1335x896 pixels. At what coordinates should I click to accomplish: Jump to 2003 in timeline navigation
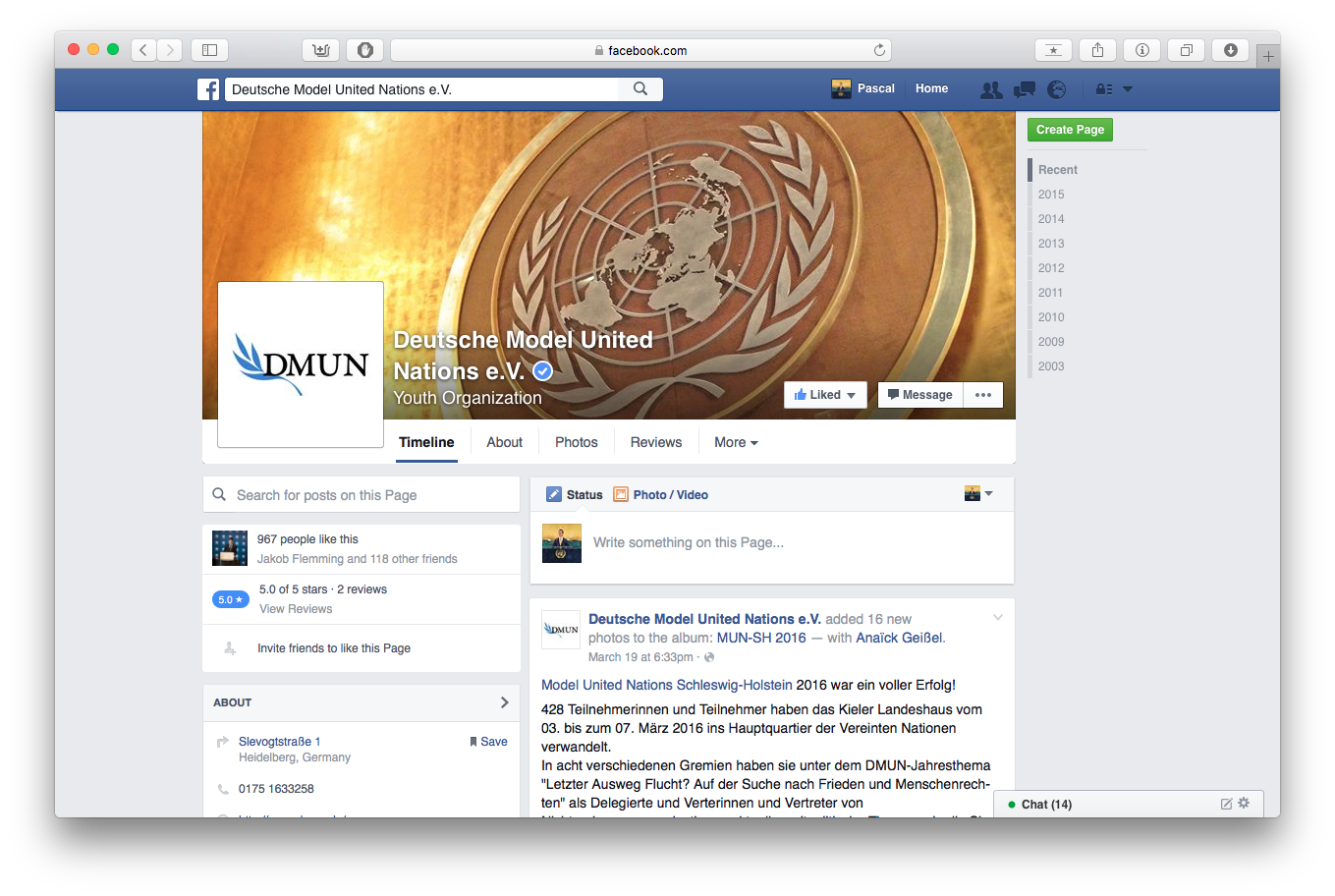(x=1051, y=366)
